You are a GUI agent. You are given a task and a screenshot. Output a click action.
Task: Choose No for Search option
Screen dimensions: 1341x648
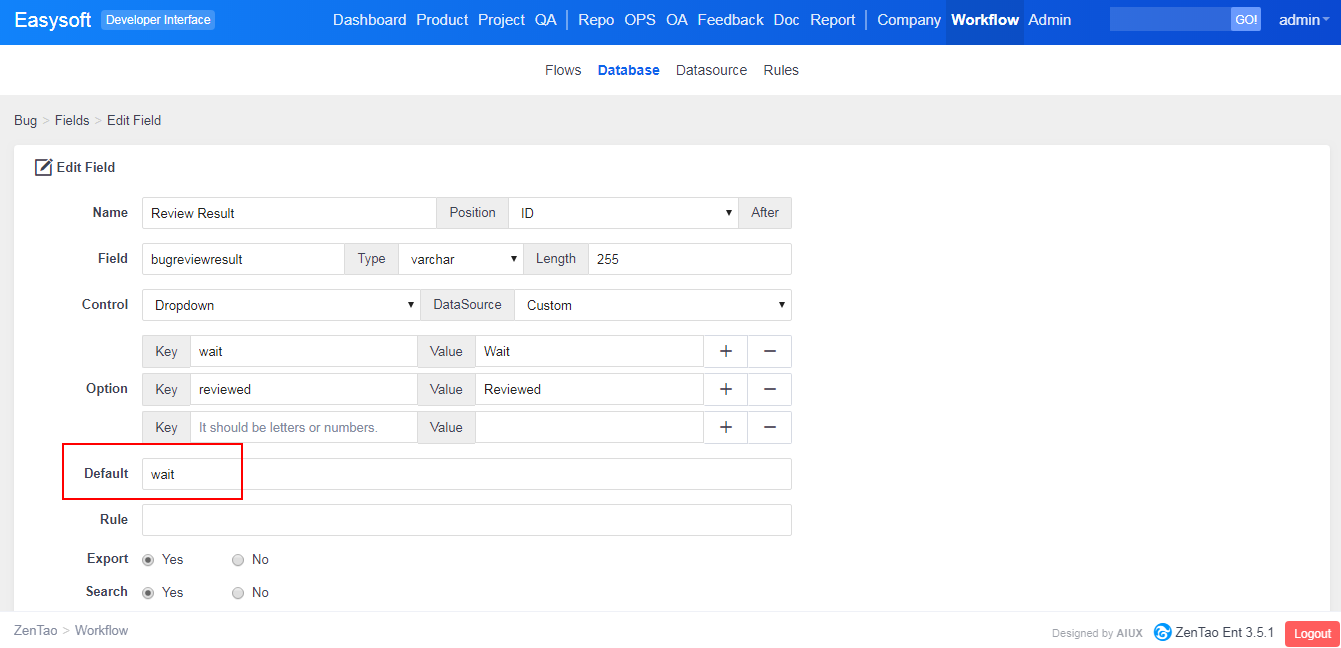tap(238, 593)
